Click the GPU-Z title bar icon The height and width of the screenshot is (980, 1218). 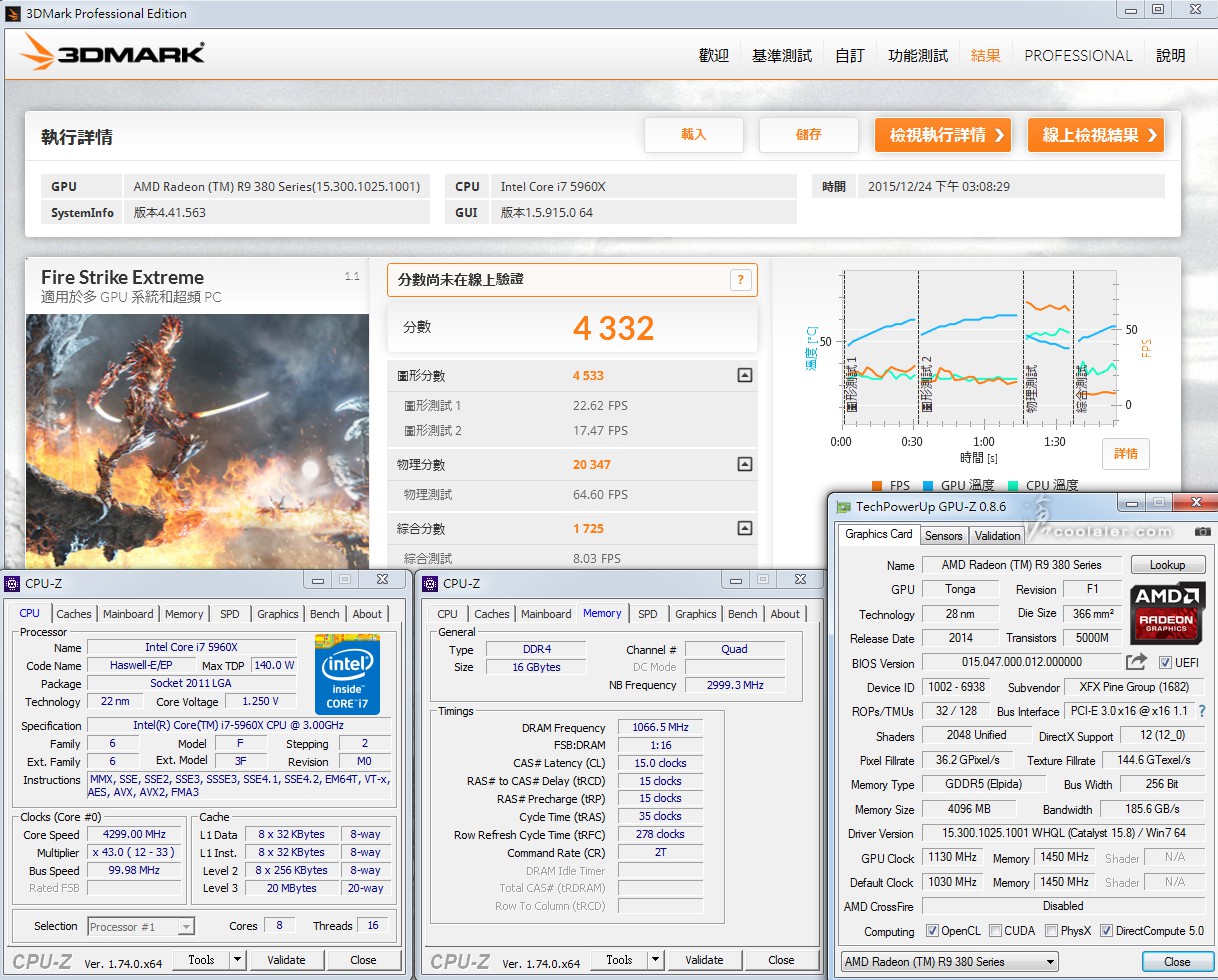845,508
